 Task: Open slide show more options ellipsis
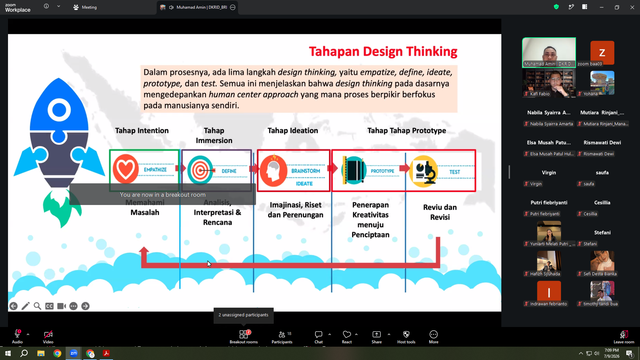click(x=73, y=306)
